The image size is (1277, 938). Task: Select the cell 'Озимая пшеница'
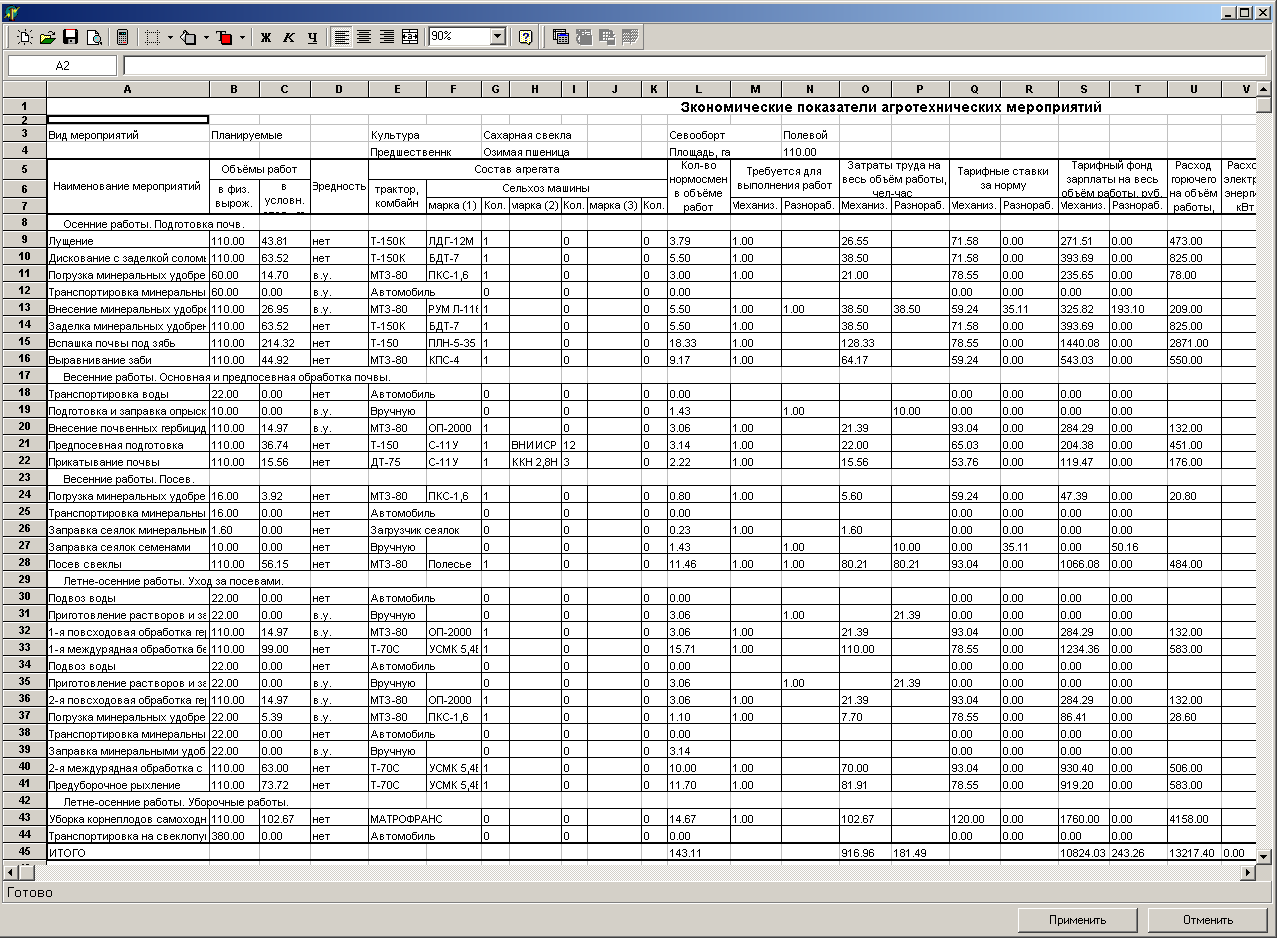[x=526, y=152]
